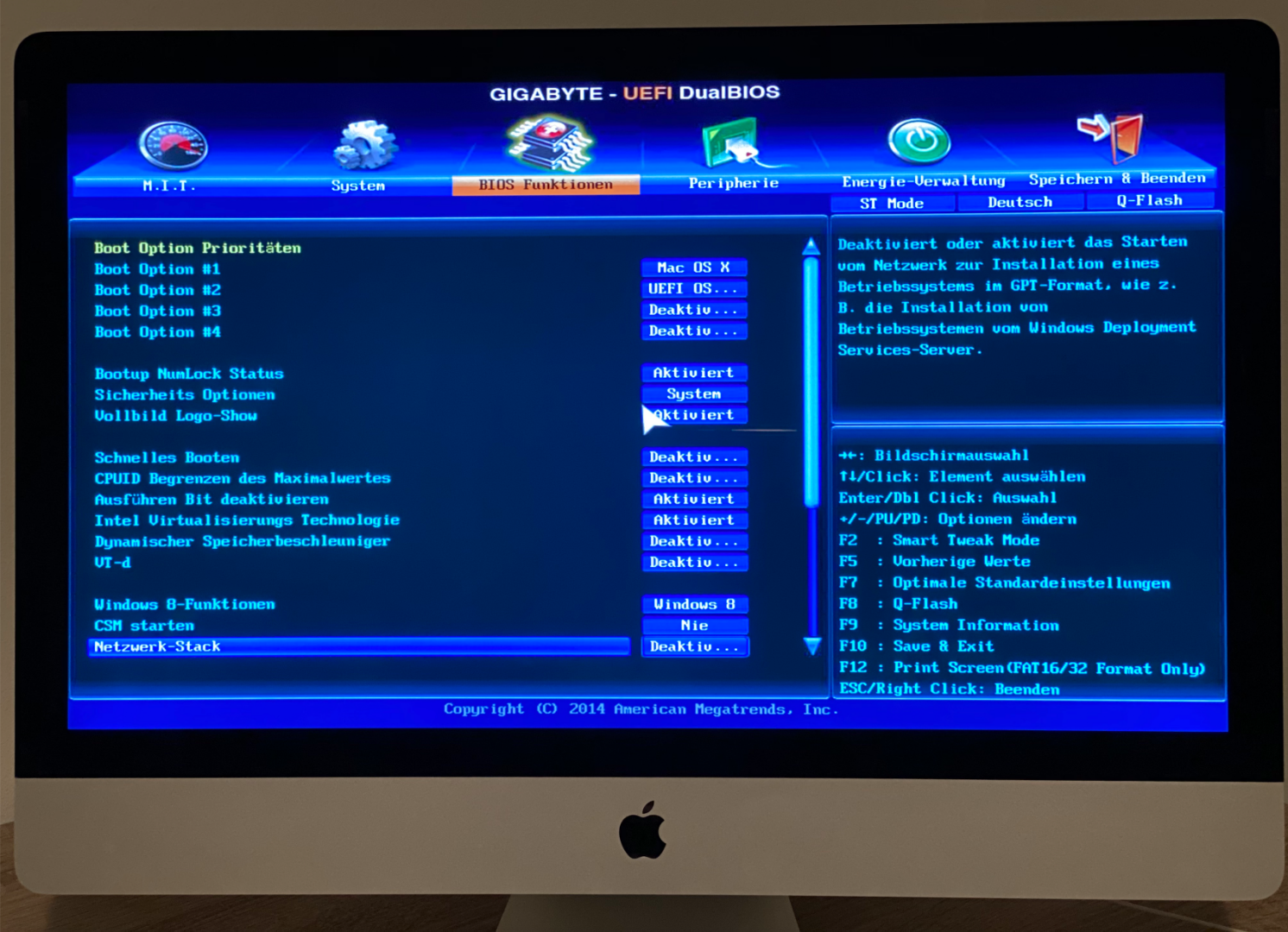Select the CSM starten label
The image size is (1288, 932).
click(x=144, y=626)
